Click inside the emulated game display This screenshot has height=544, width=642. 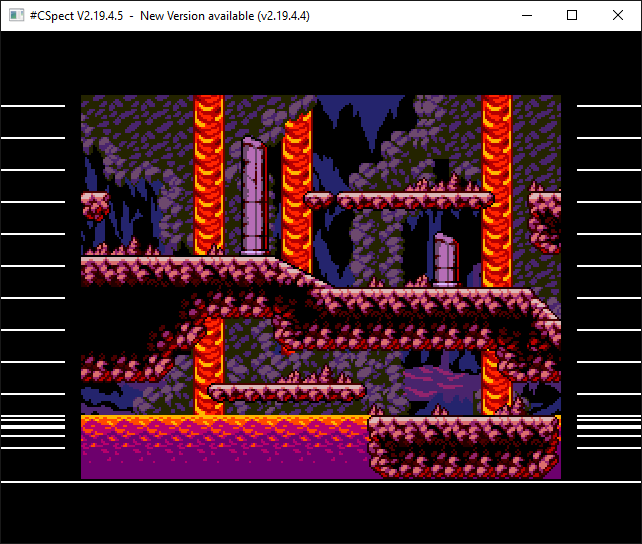tap(321, 287)
